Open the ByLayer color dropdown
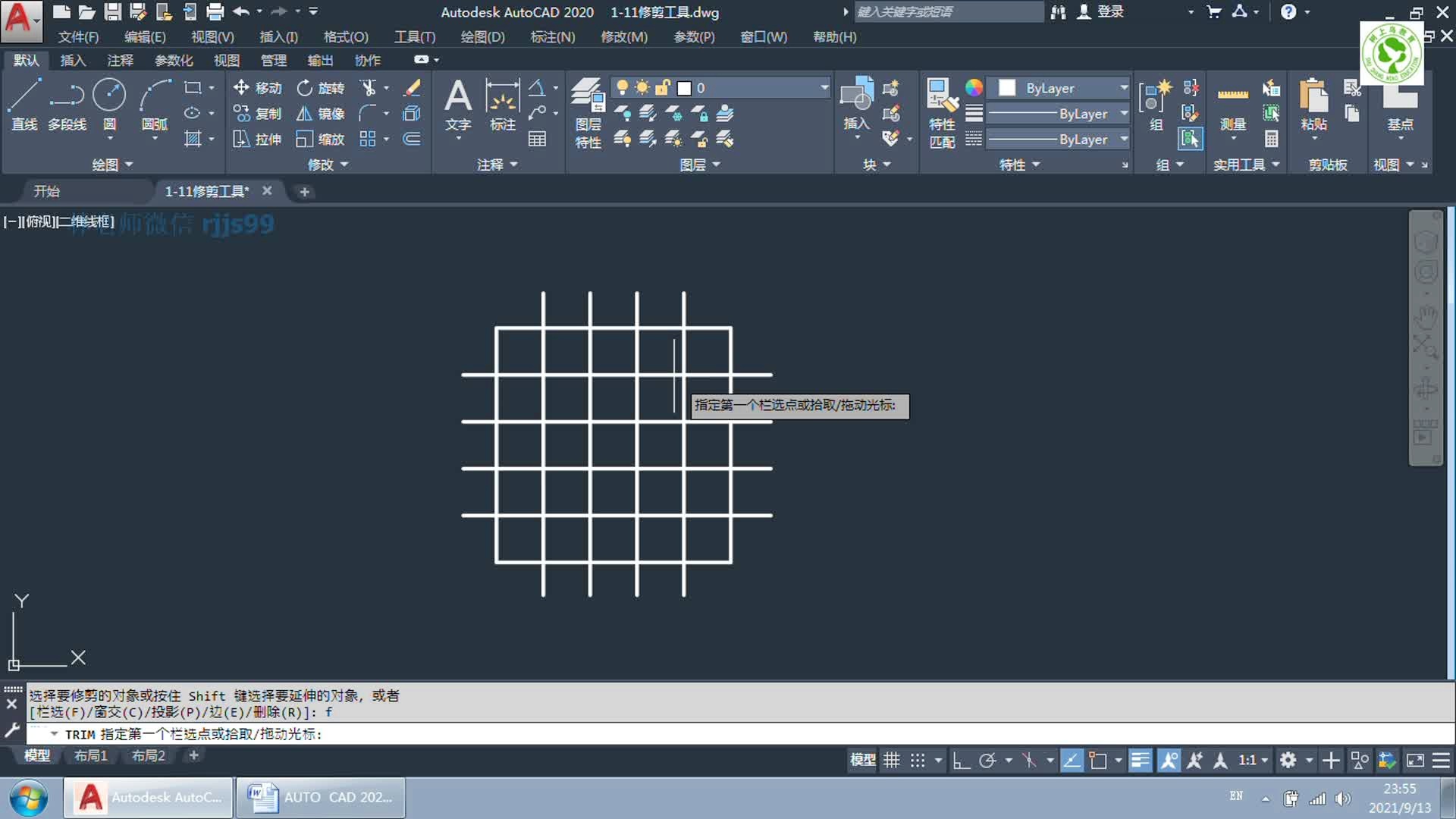The image size is (1456, 819). [x=1124, y=88]
